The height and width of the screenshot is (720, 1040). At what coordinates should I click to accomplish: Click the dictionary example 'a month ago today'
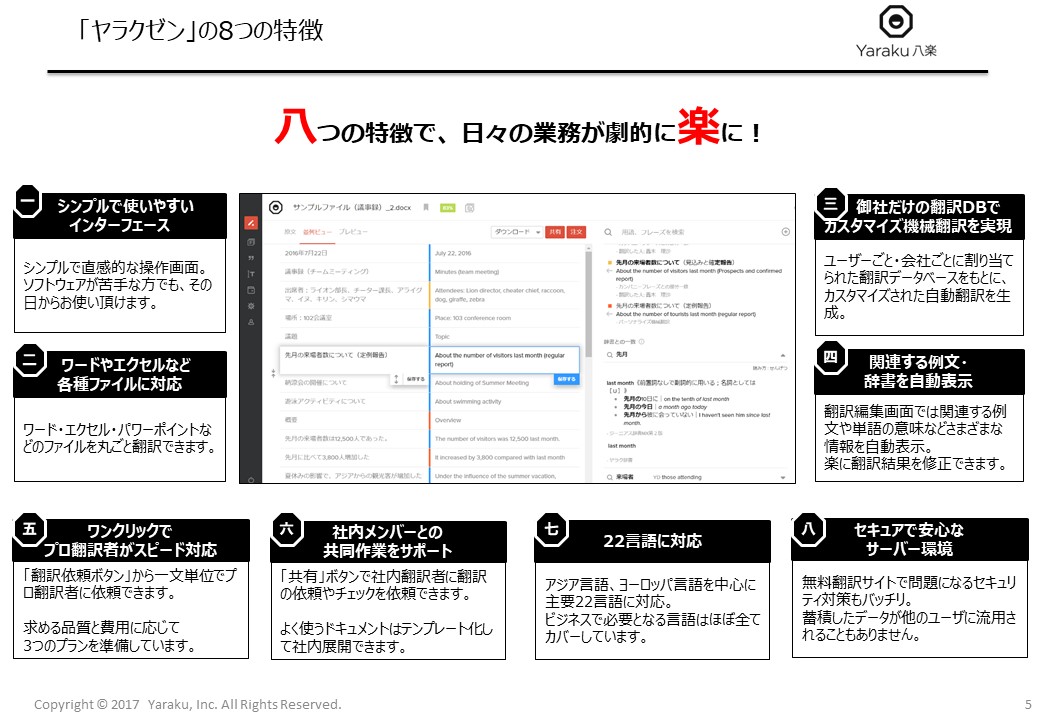682,407
